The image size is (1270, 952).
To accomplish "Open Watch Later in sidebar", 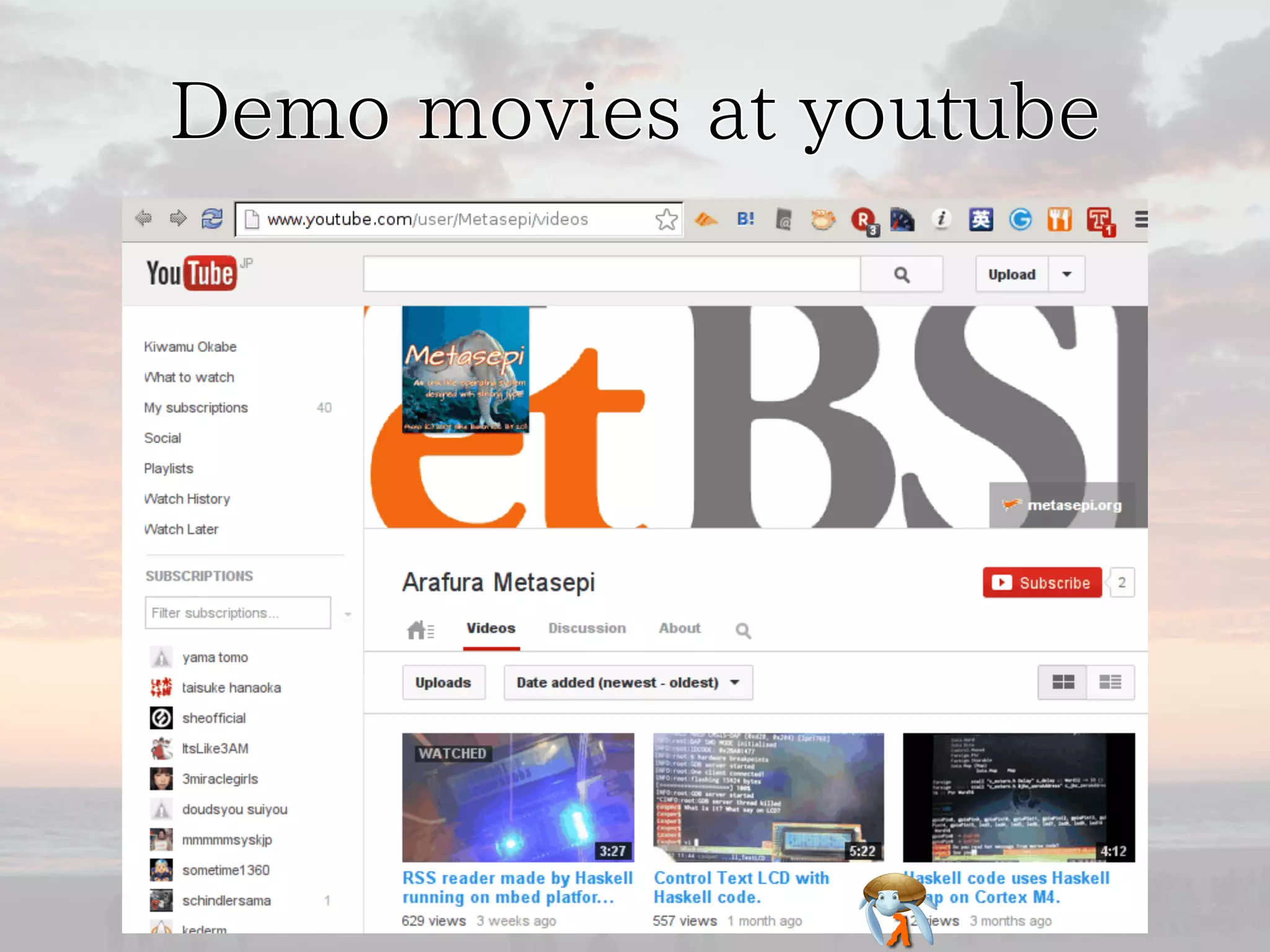I will click(x=181, y=529).
